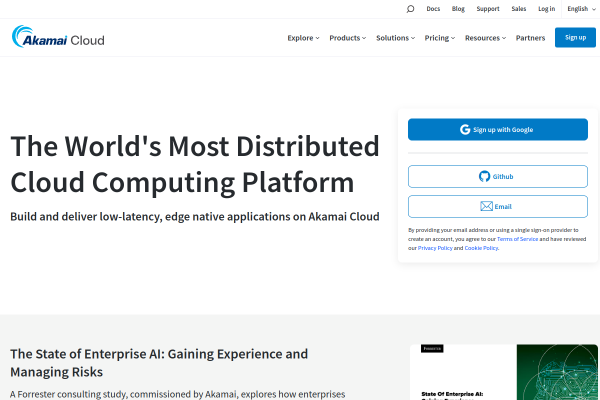Go to the Blog page

click(x=458, y=9)
